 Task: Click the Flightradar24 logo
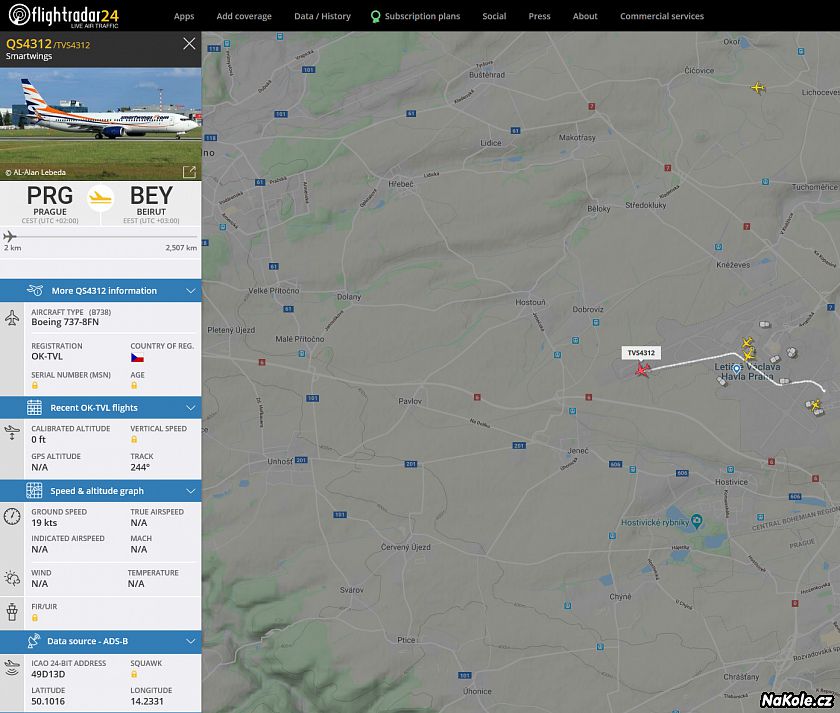(x=64, y=15)
